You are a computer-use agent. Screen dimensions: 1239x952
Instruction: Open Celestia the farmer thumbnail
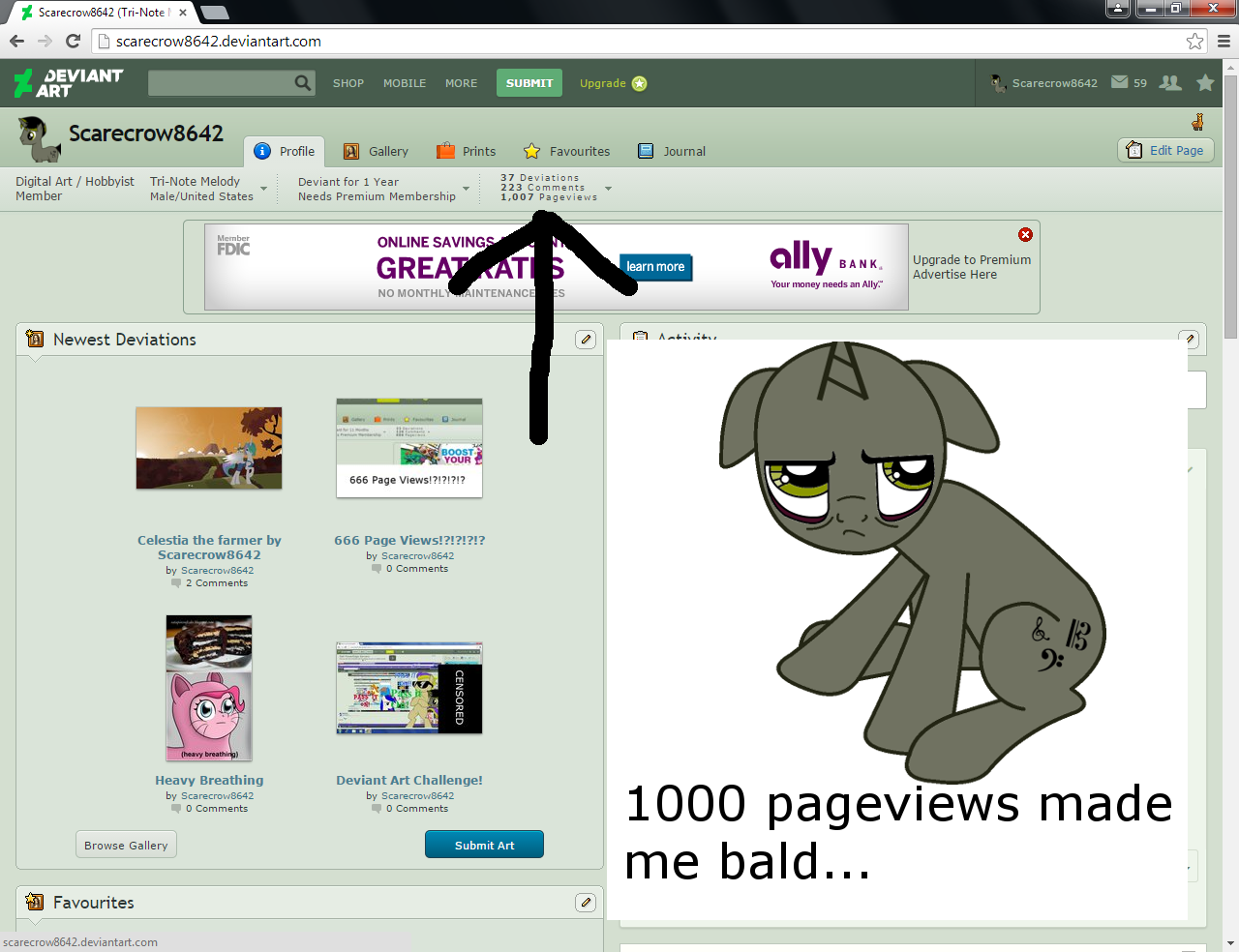point(209,448)
